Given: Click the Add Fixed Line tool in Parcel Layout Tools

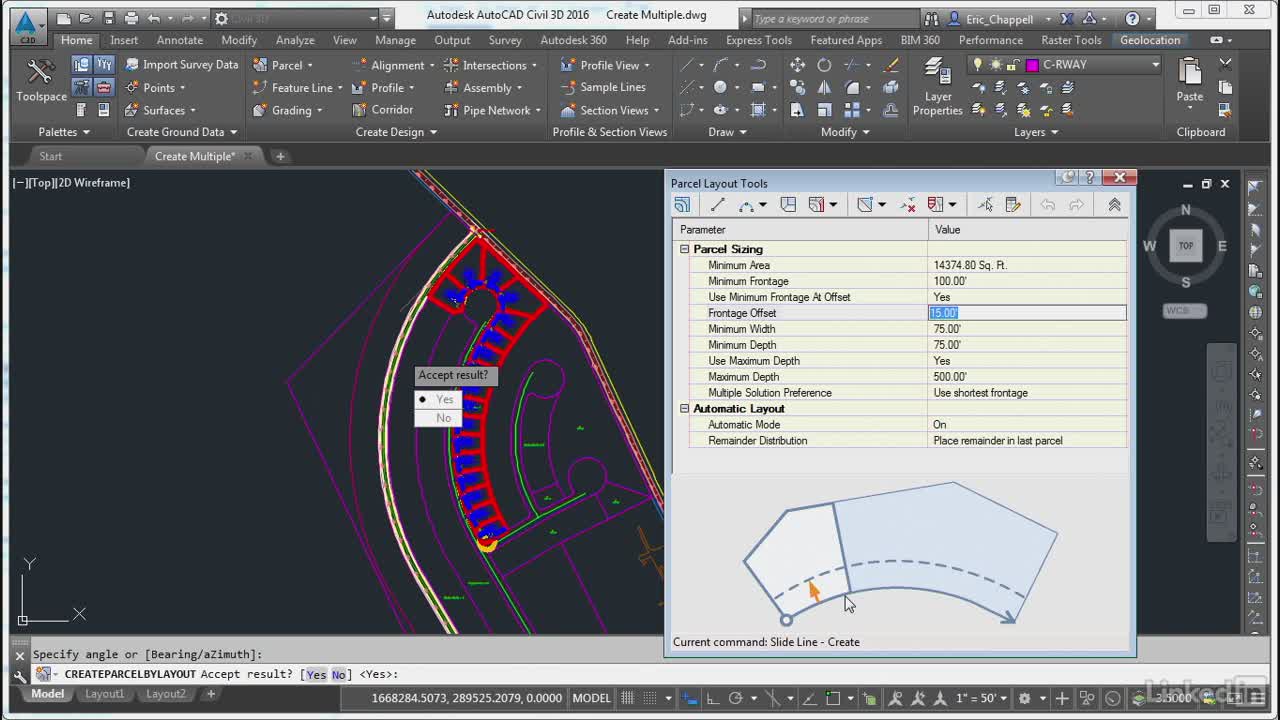Looking at the screenshot, I should 717,205.
